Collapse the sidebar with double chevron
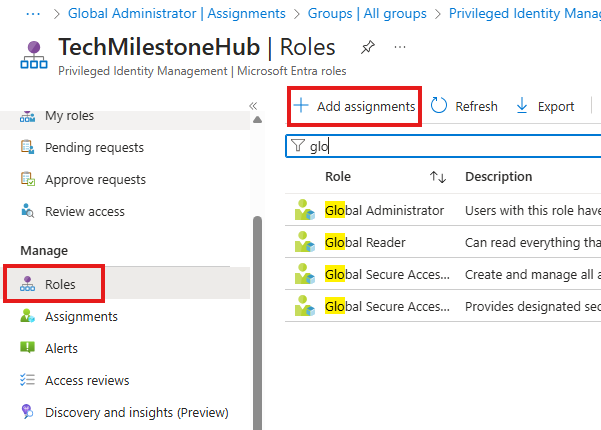Screen dimensions: 601x430 pyautogui.click(x=253, y=106)
